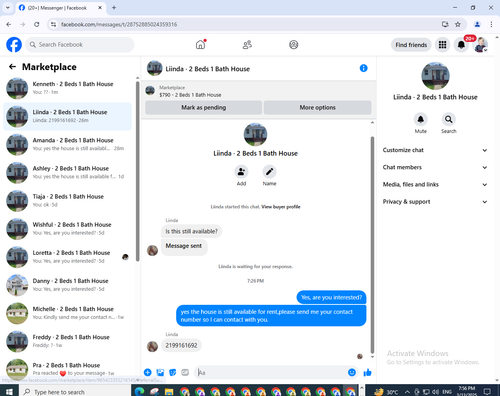
Task: Mute the Liinda conversation
Action: coord(421,119)
